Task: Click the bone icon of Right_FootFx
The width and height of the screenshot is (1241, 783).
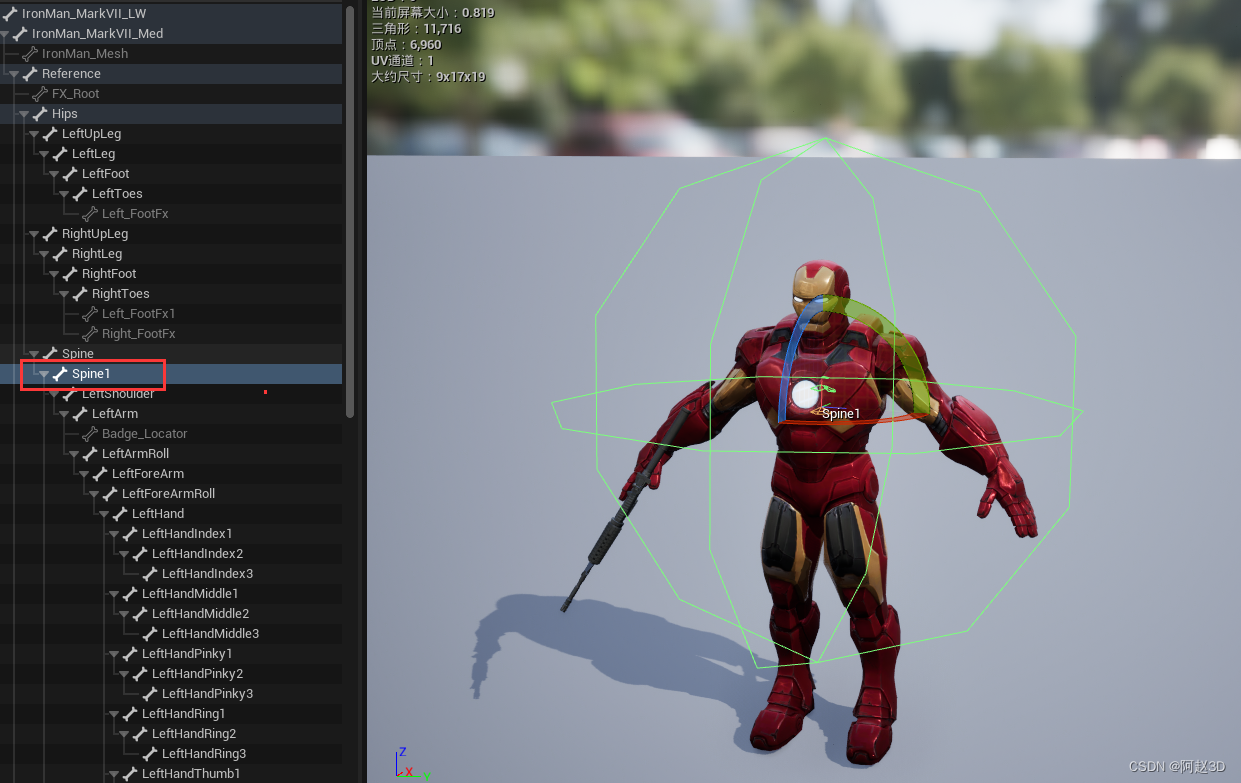Action: 90,334
